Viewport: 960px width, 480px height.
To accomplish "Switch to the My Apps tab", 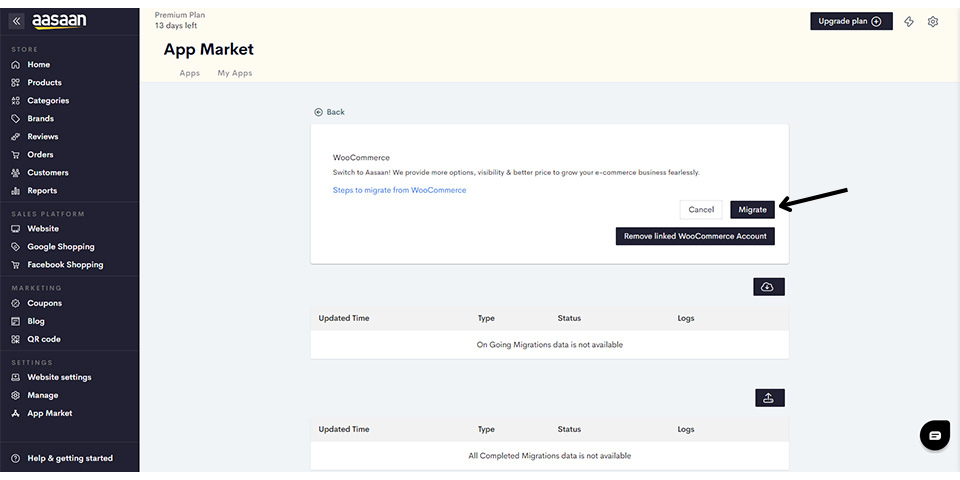I will coord(234,73).
